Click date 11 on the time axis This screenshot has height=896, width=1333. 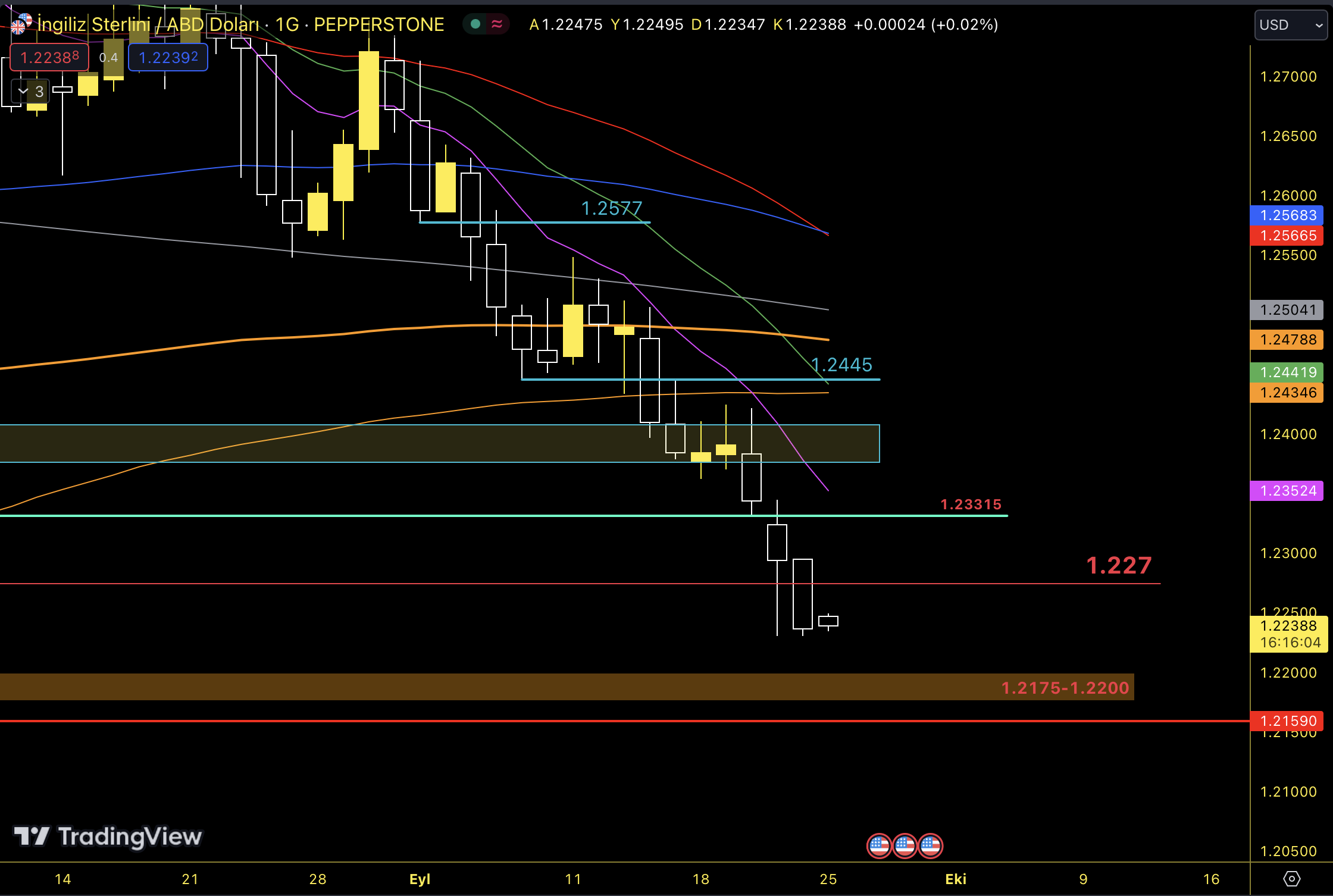click(573, 879)
